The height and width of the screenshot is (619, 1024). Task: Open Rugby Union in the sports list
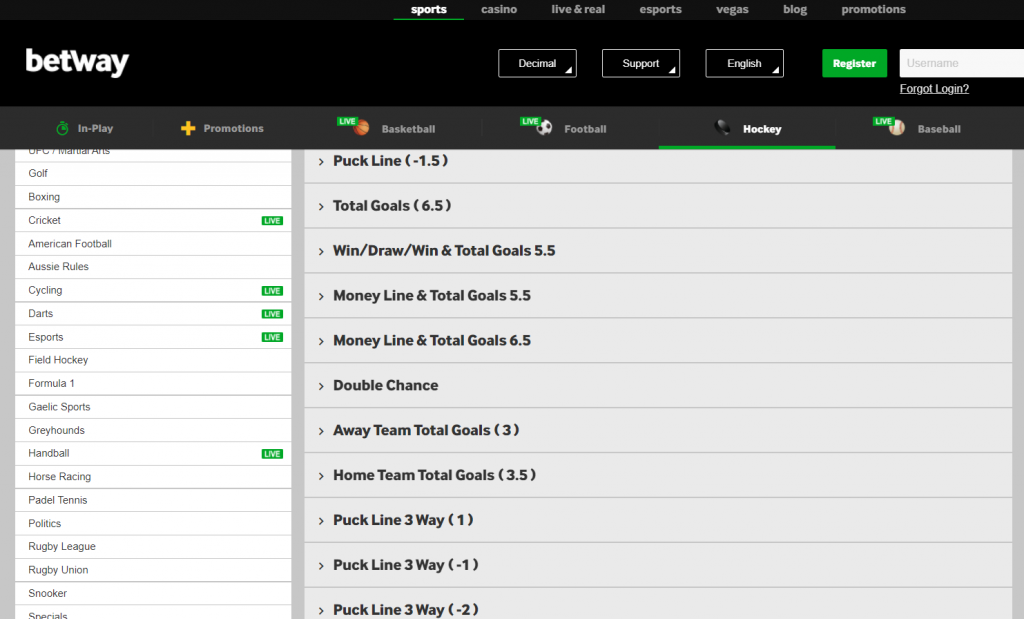153,570
